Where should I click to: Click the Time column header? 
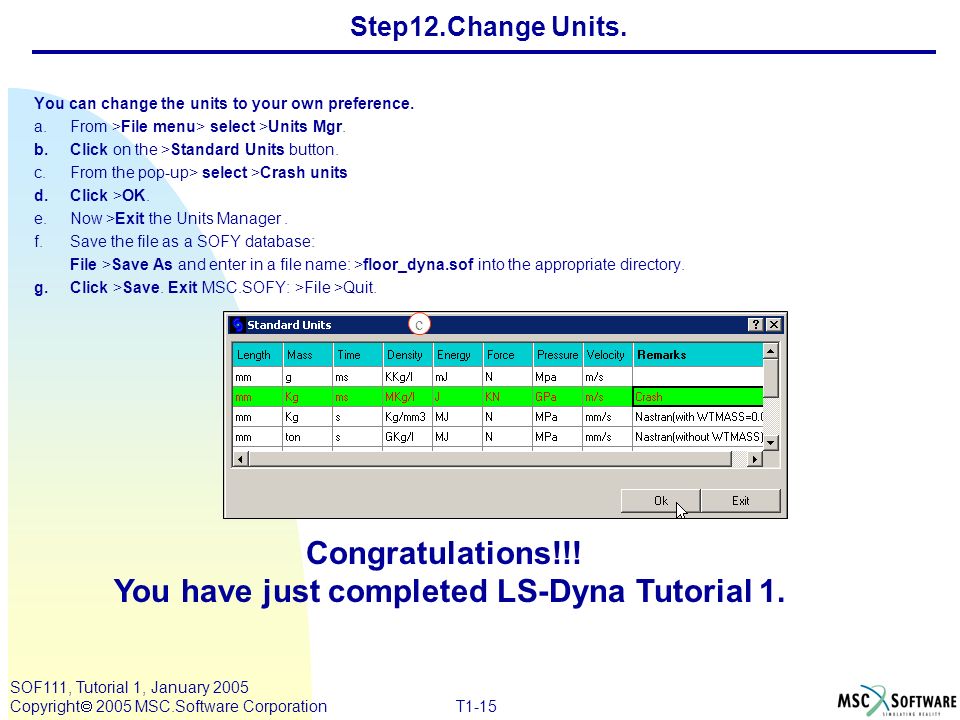358,355
